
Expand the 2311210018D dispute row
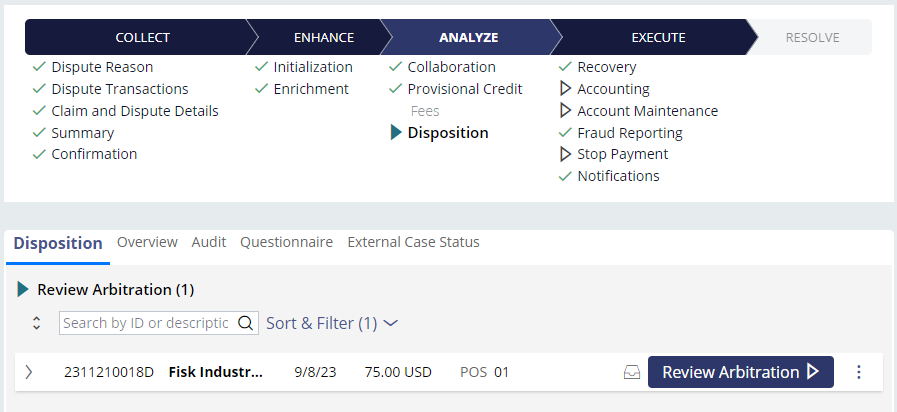pyautogui.click(x=29, y=372)
